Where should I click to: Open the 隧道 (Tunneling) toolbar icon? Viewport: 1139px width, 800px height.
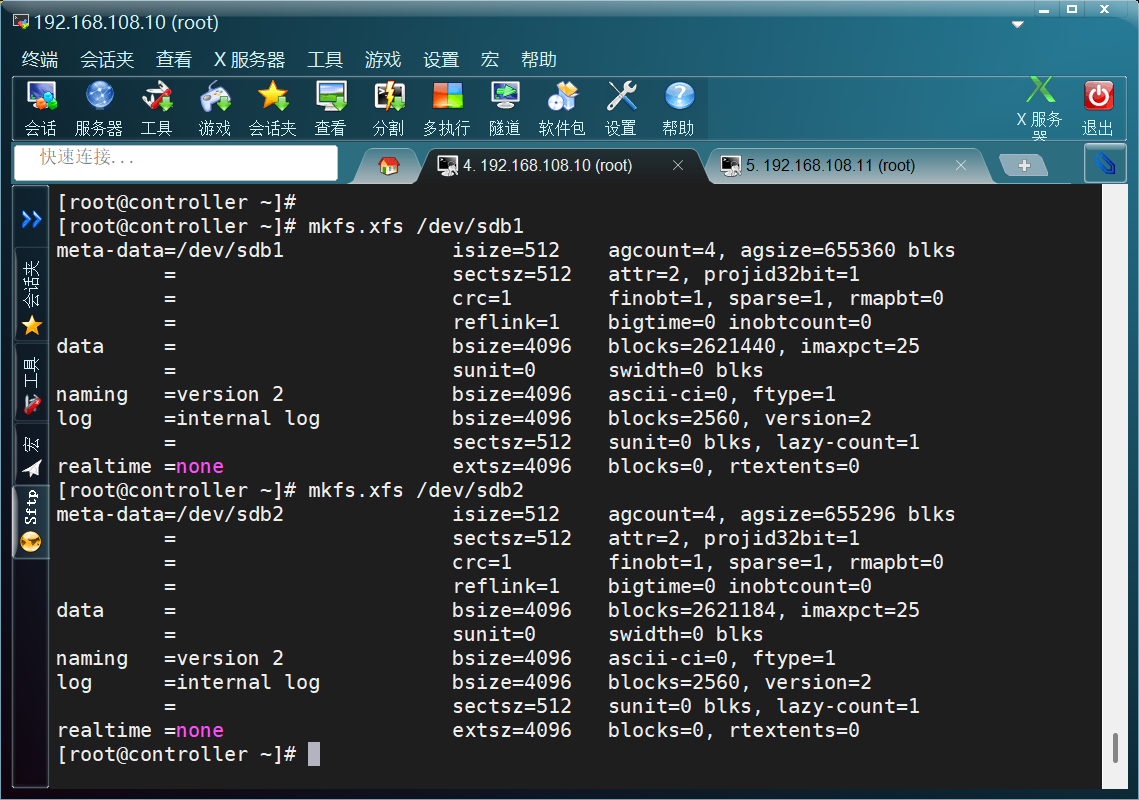coord(505,109)
